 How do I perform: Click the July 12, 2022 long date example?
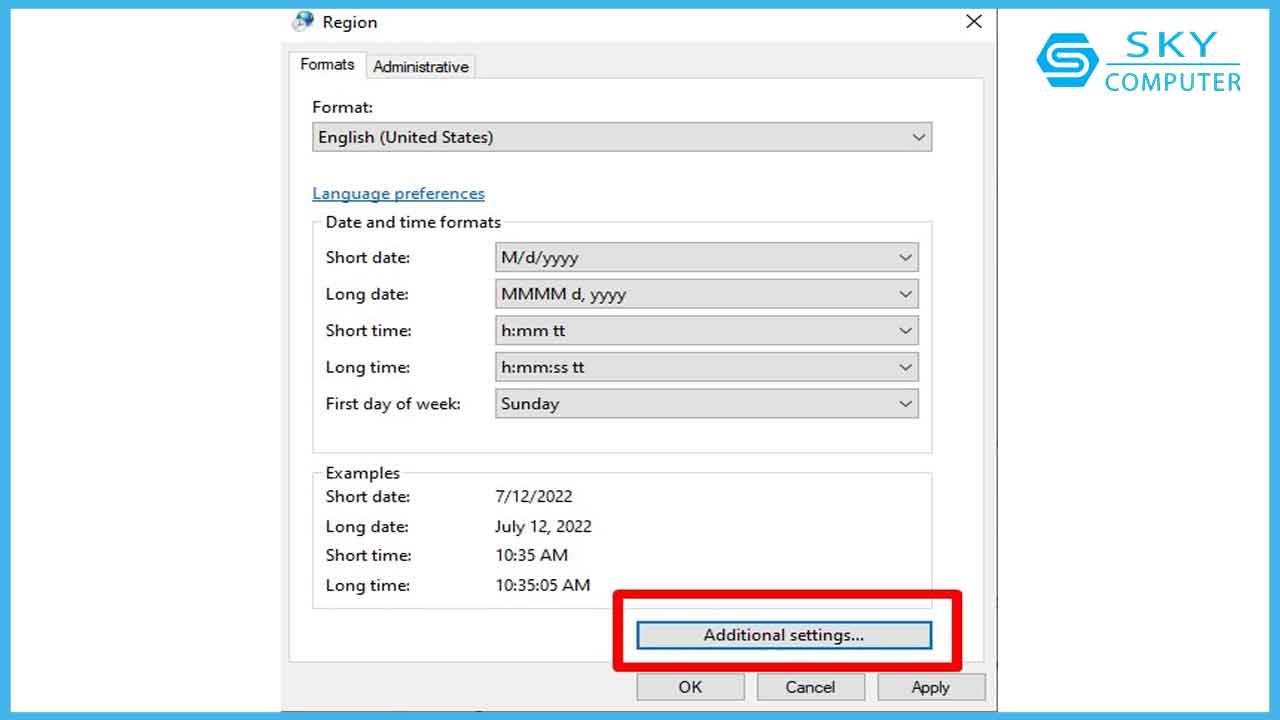[543, 526]
